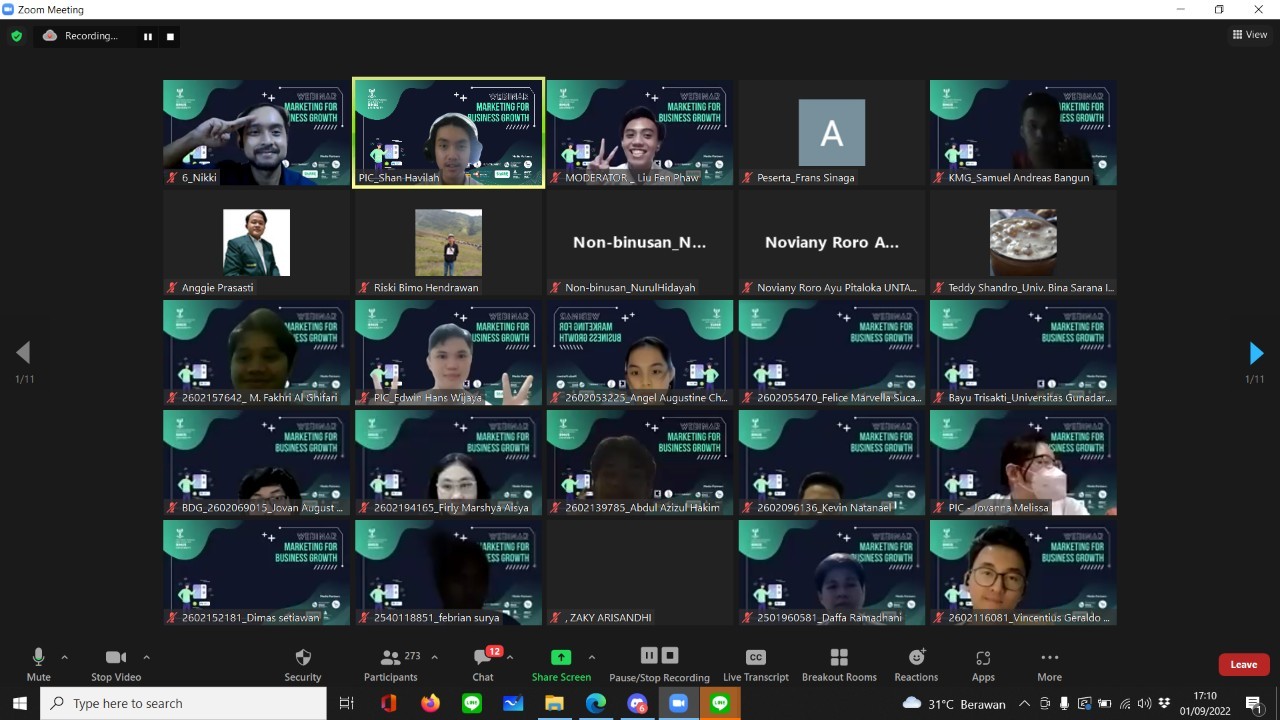Click the green Share Screen button
This screenshot has height=720, width=1280.
[x=561, y=664]
